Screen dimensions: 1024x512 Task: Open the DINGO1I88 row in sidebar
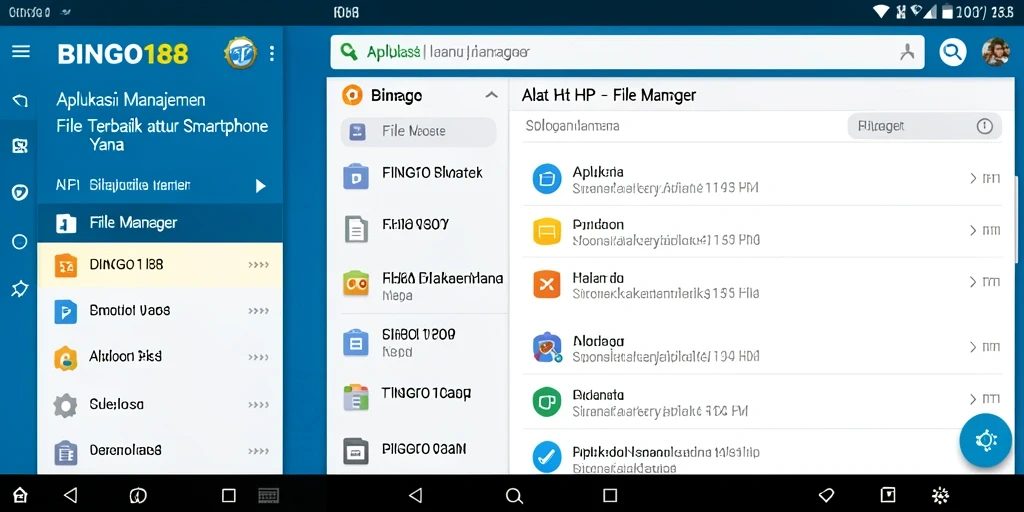click(x=160, y=265)
